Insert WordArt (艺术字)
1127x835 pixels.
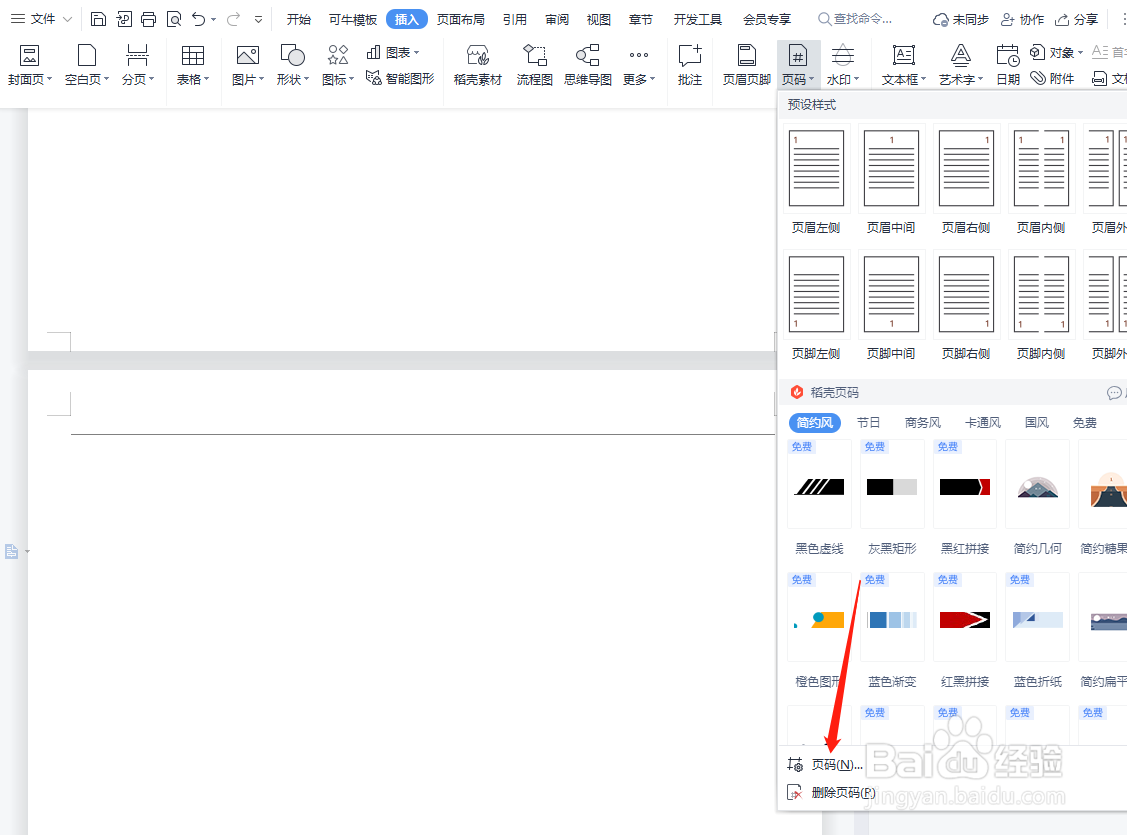click(961, 65)
